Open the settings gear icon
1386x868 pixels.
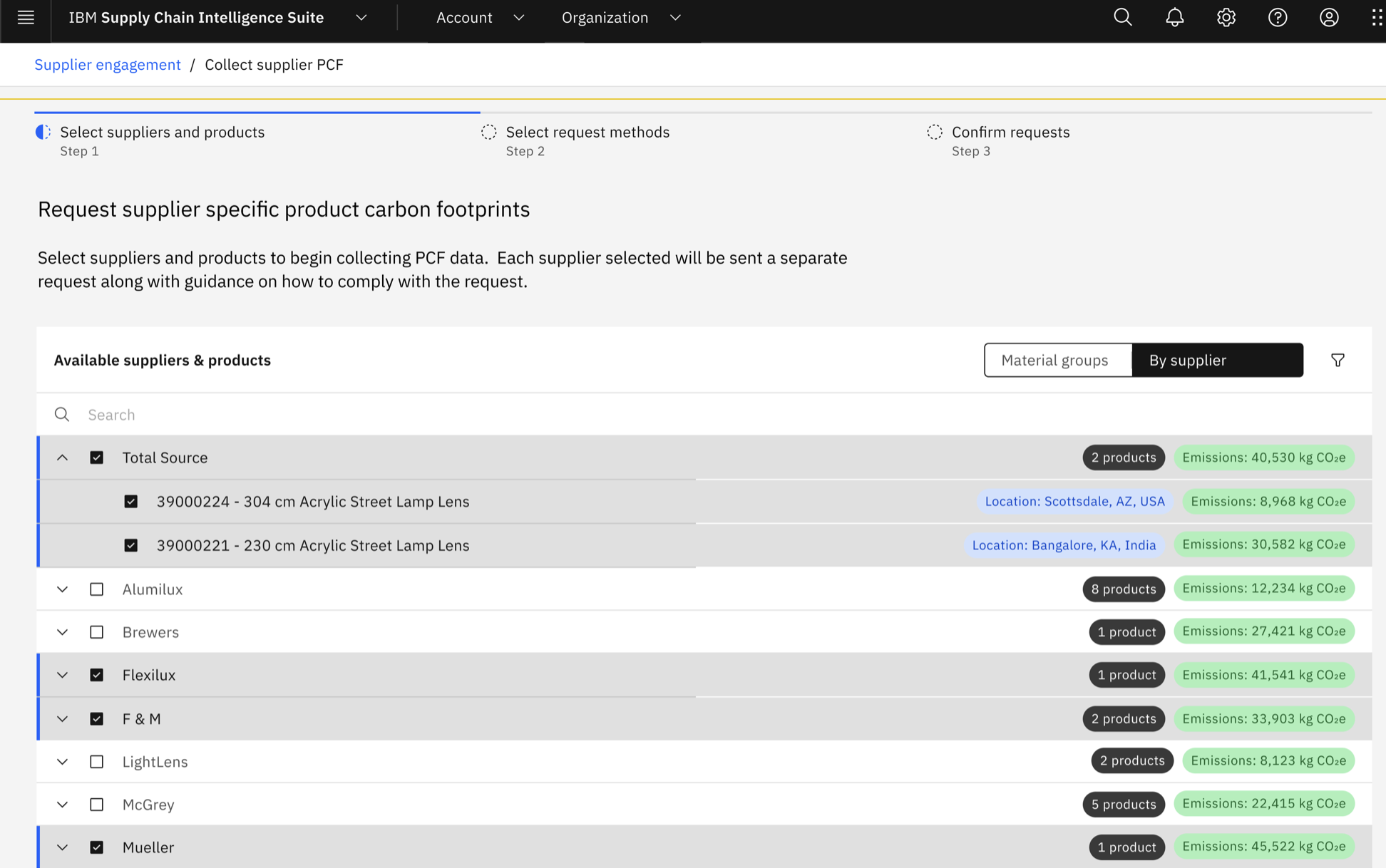click(1226, 18)
